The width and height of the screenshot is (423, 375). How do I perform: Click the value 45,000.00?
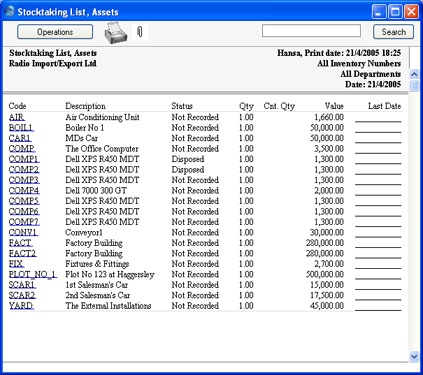327,306
